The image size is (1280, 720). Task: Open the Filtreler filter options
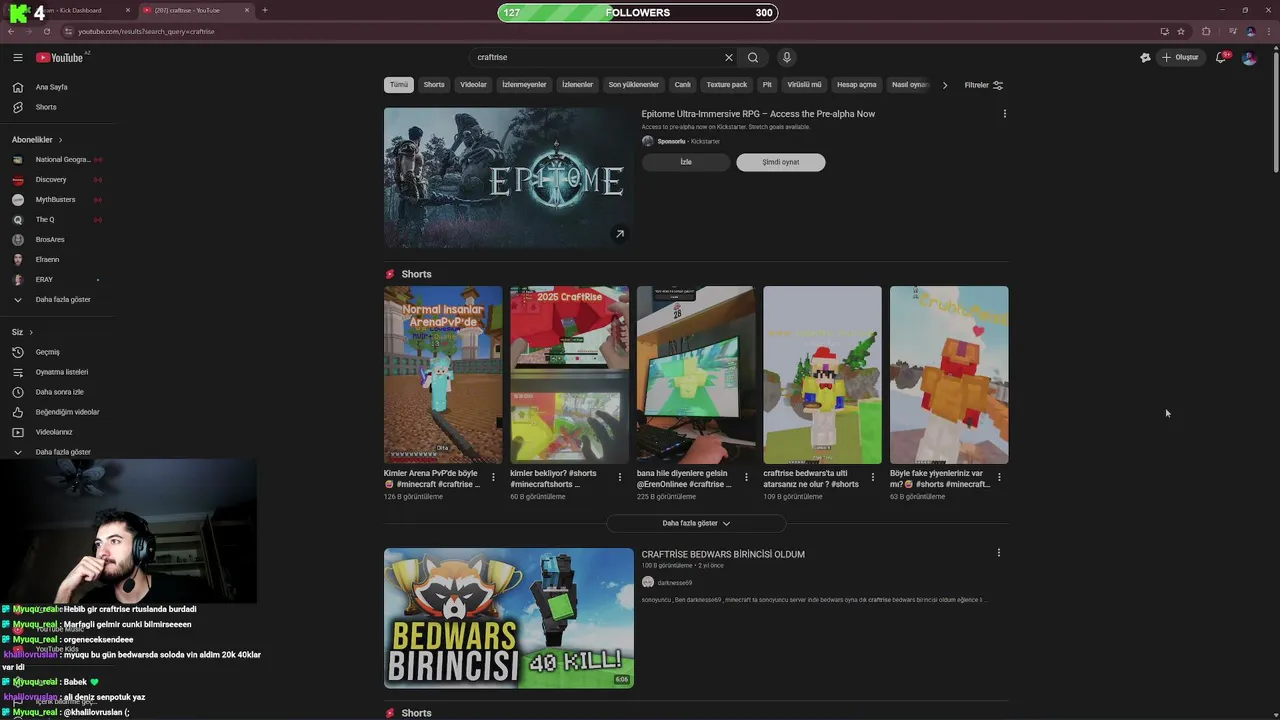pos(984,85)
